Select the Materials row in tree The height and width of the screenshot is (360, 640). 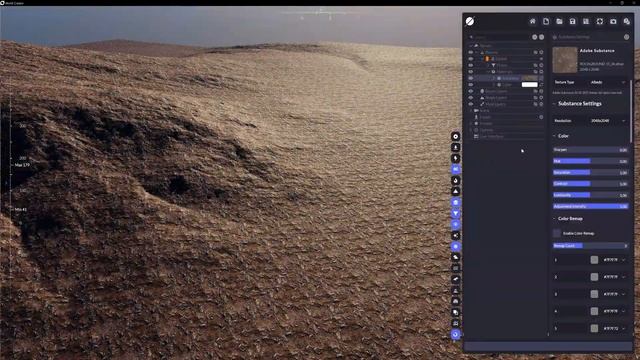click(x=504, y=71)
